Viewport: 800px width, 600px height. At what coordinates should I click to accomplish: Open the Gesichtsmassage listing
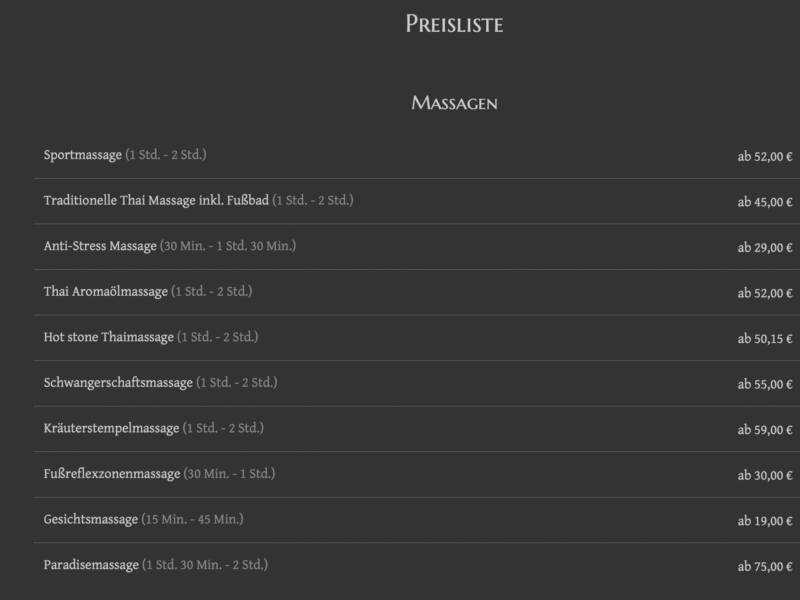(x=91, y=520)
